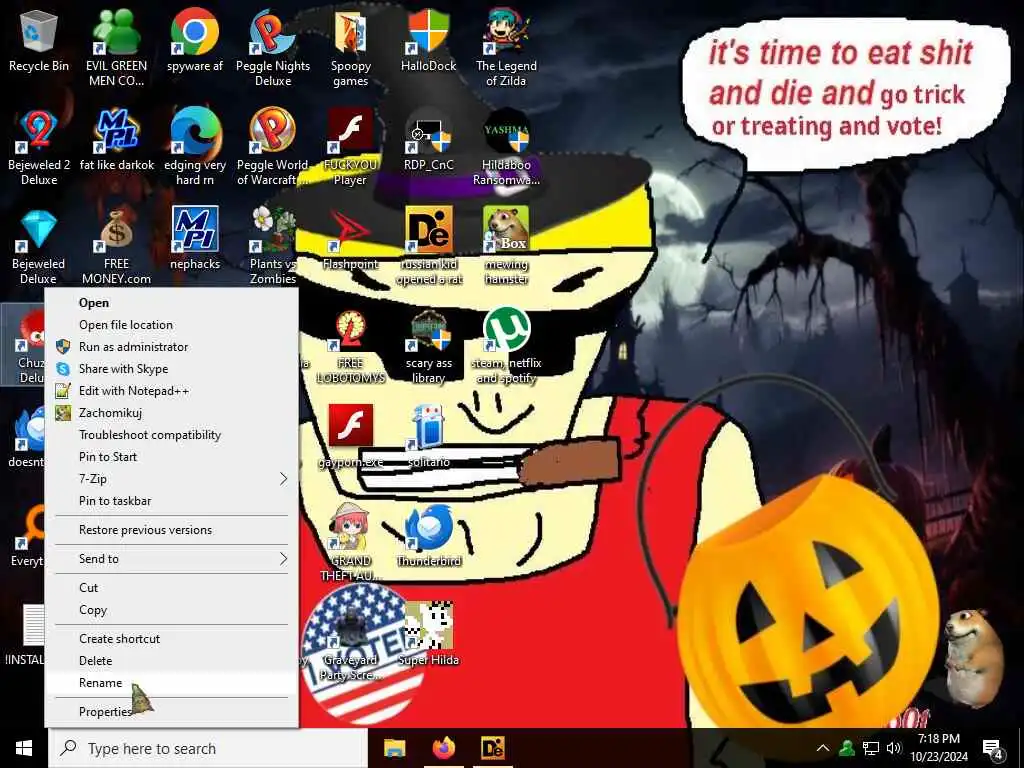
Task: Choose Copy from context menu
Action: [x=171, y=610]
